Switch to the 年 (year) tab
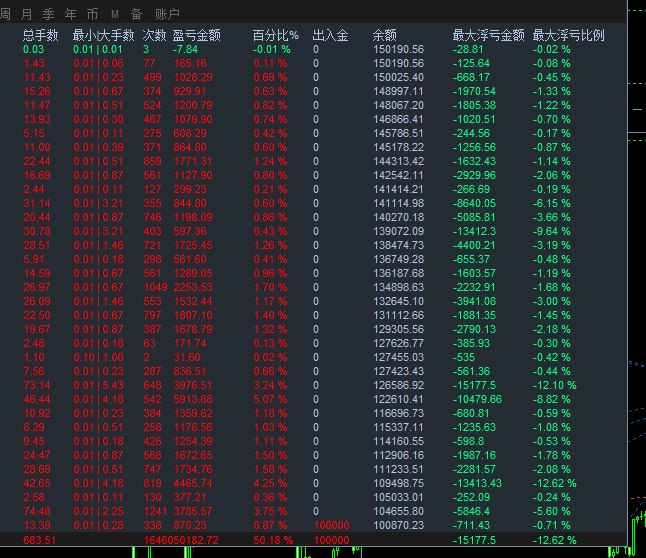The width and height of the screenshot is (646, 558). coord(70,14)
